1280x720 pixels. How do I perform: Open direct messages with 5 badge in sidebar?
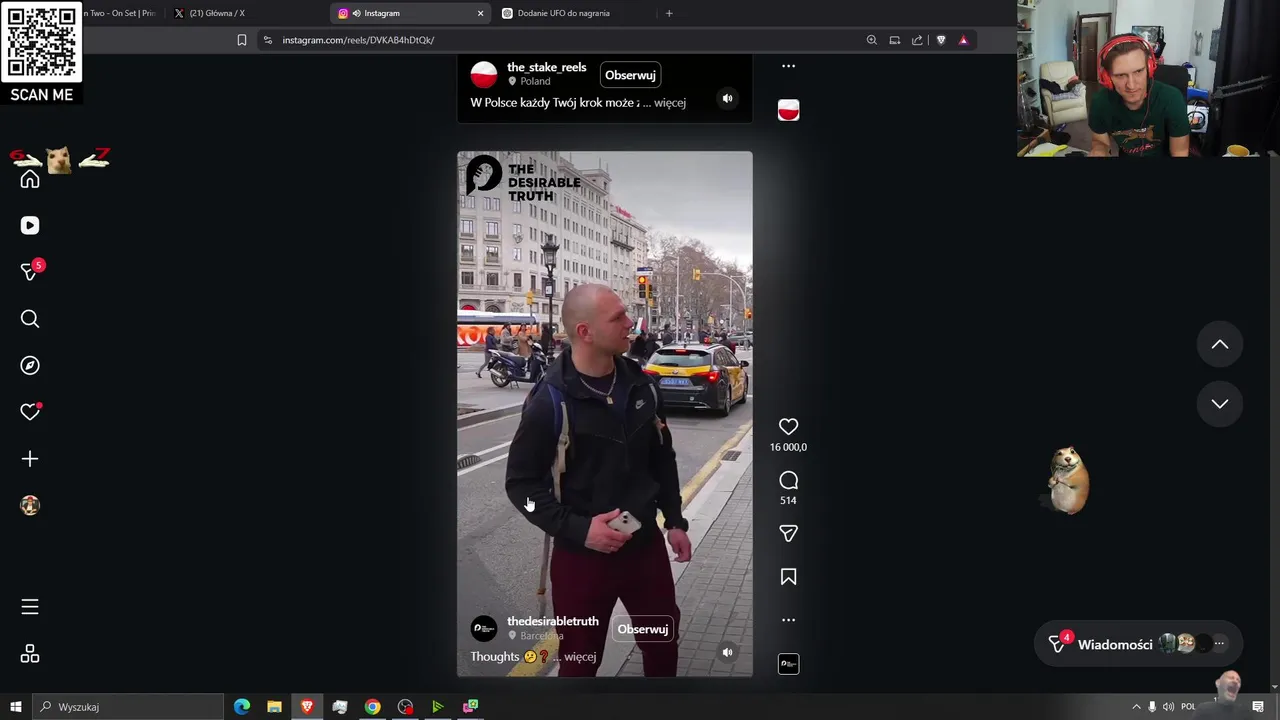click(x=30, y=272)
